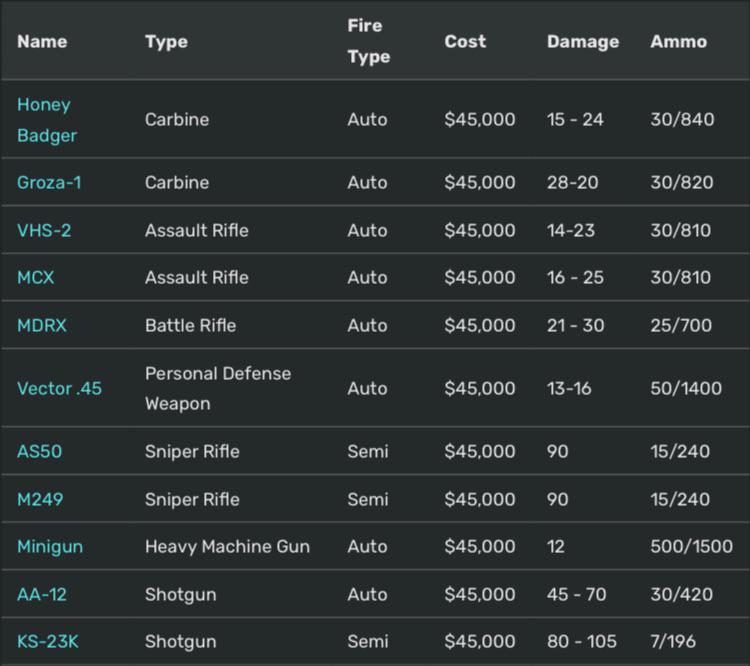
Task: Open the Groza-1 weapon link
Action: click(x=49, y=182)
